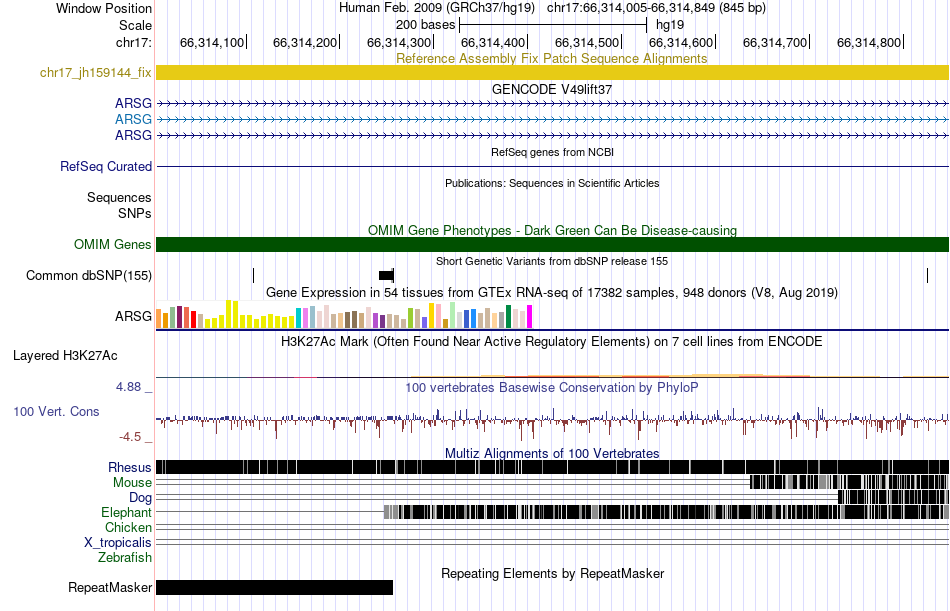
Task: Open 'OMIM Gene Phenotypes' track title
Action: [x=552, y=230]
